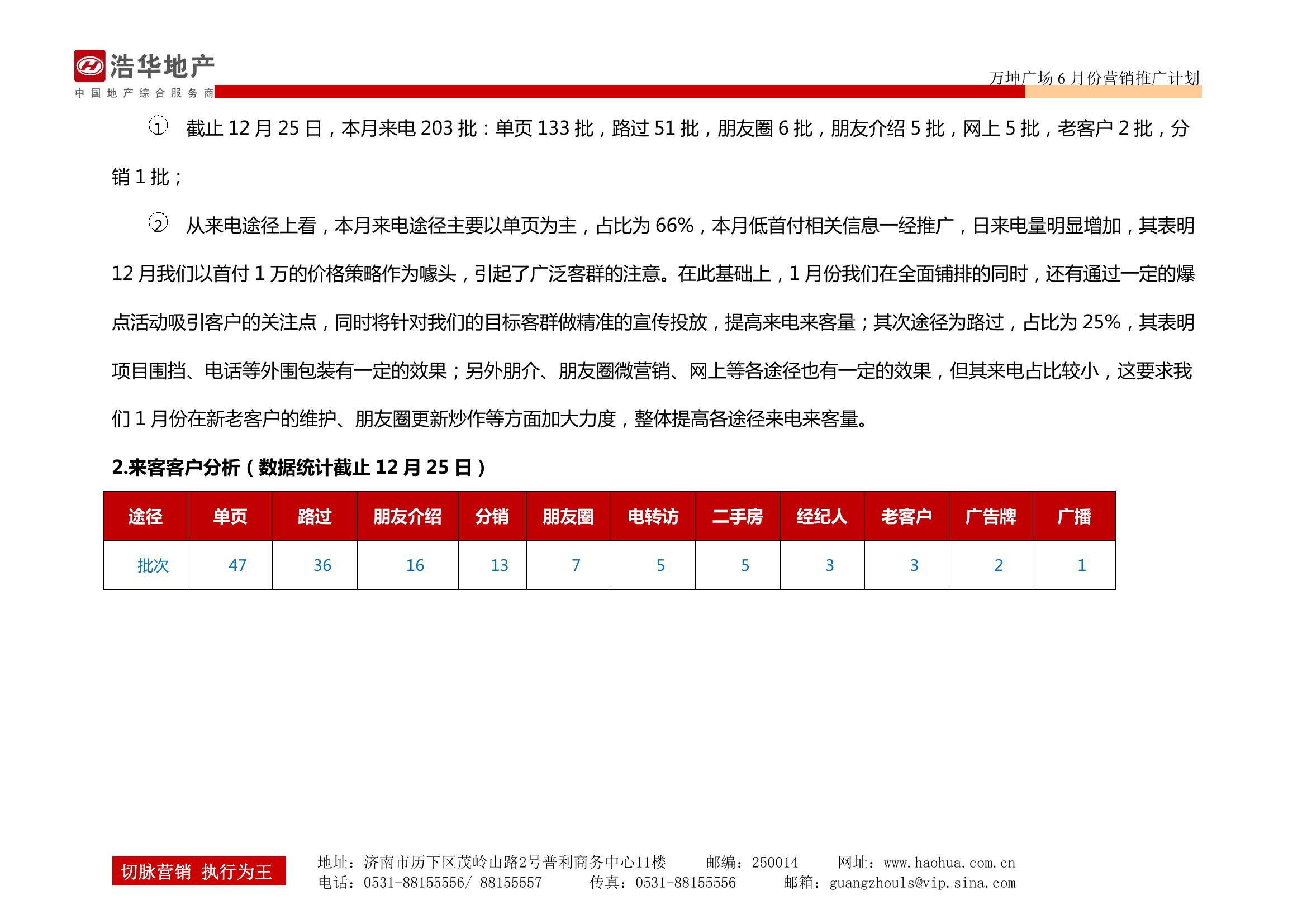Click the value 5 under 电转访
This screenshot has width=1307, height=924.
point(660,565)
